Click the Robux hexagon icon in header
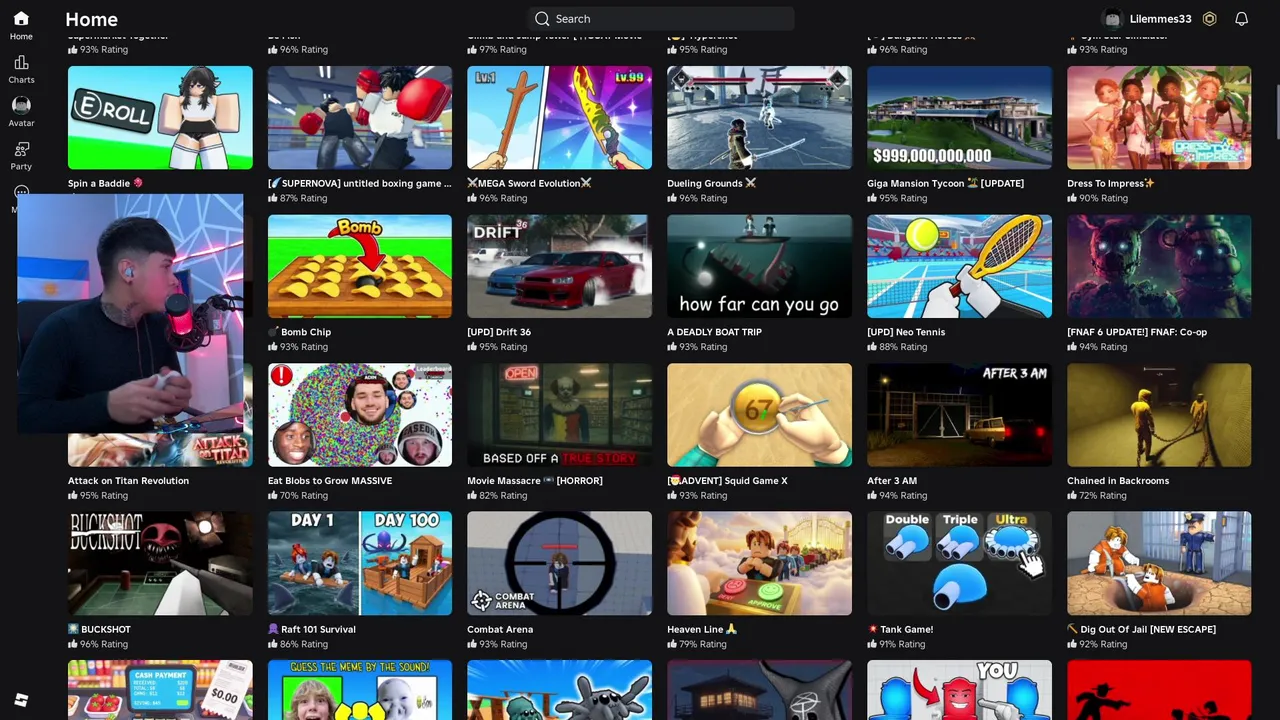 1209,19
